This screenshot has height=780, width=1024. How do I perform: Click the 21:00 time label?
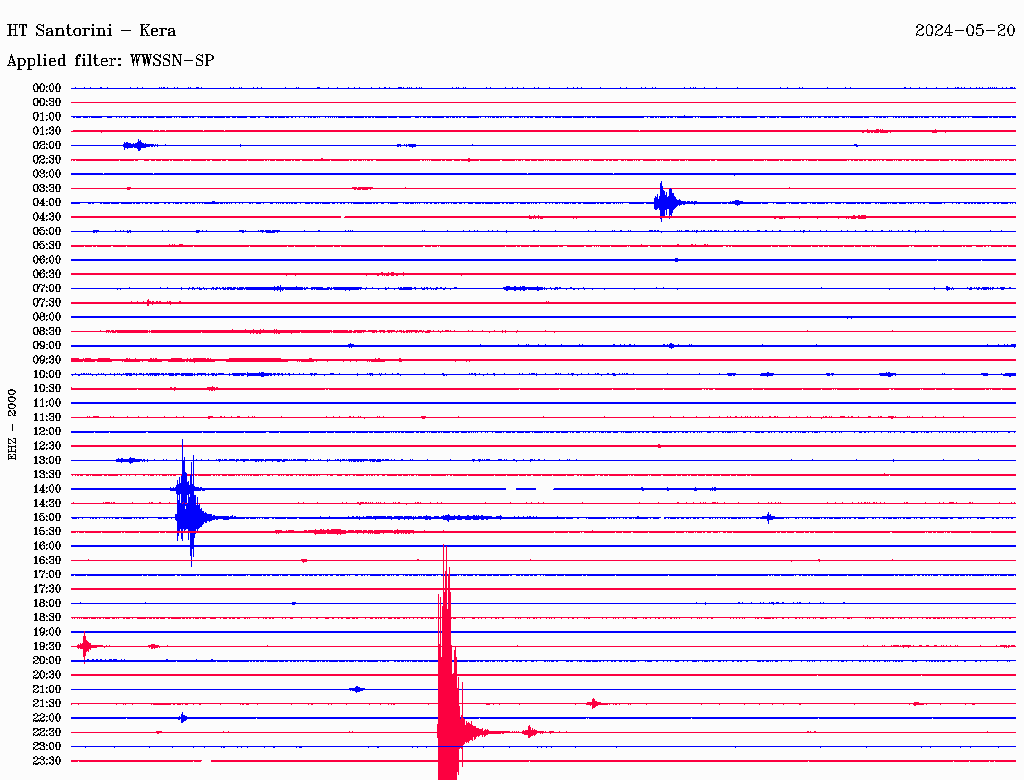(47, 690)
